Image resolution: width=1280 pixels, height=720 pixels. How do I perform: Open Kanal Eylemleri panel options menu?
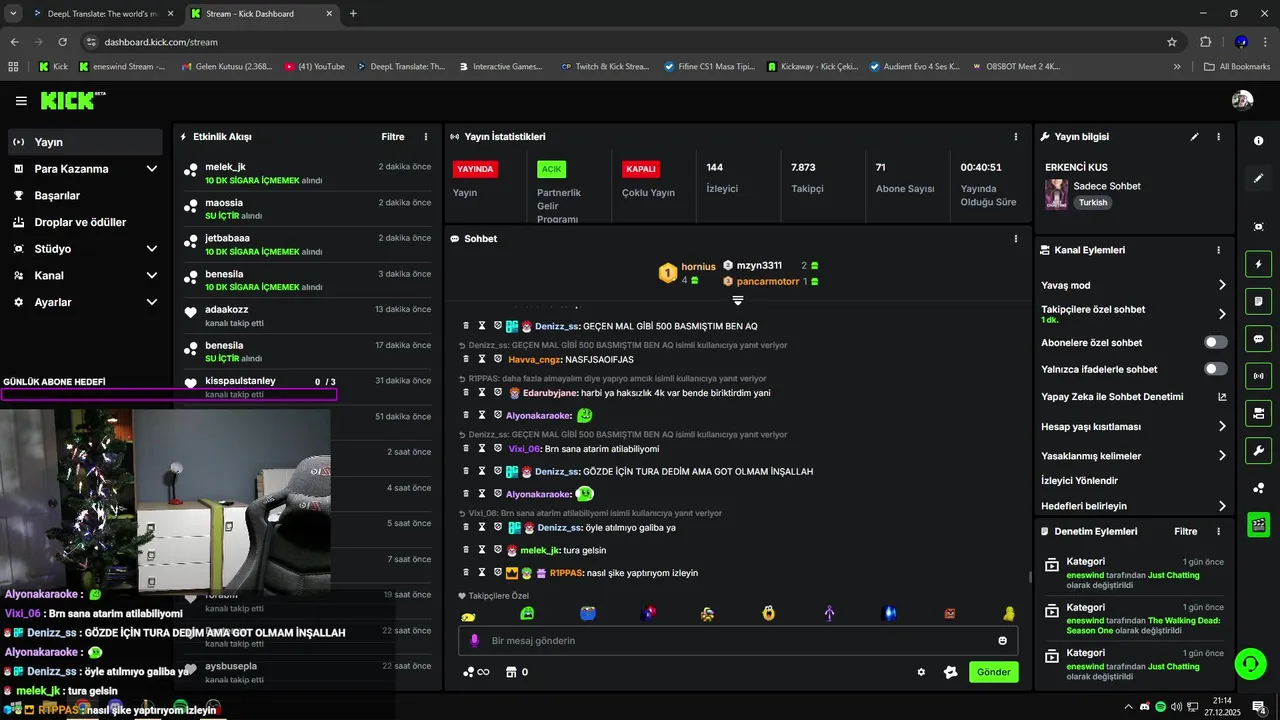pos(1218,250)
